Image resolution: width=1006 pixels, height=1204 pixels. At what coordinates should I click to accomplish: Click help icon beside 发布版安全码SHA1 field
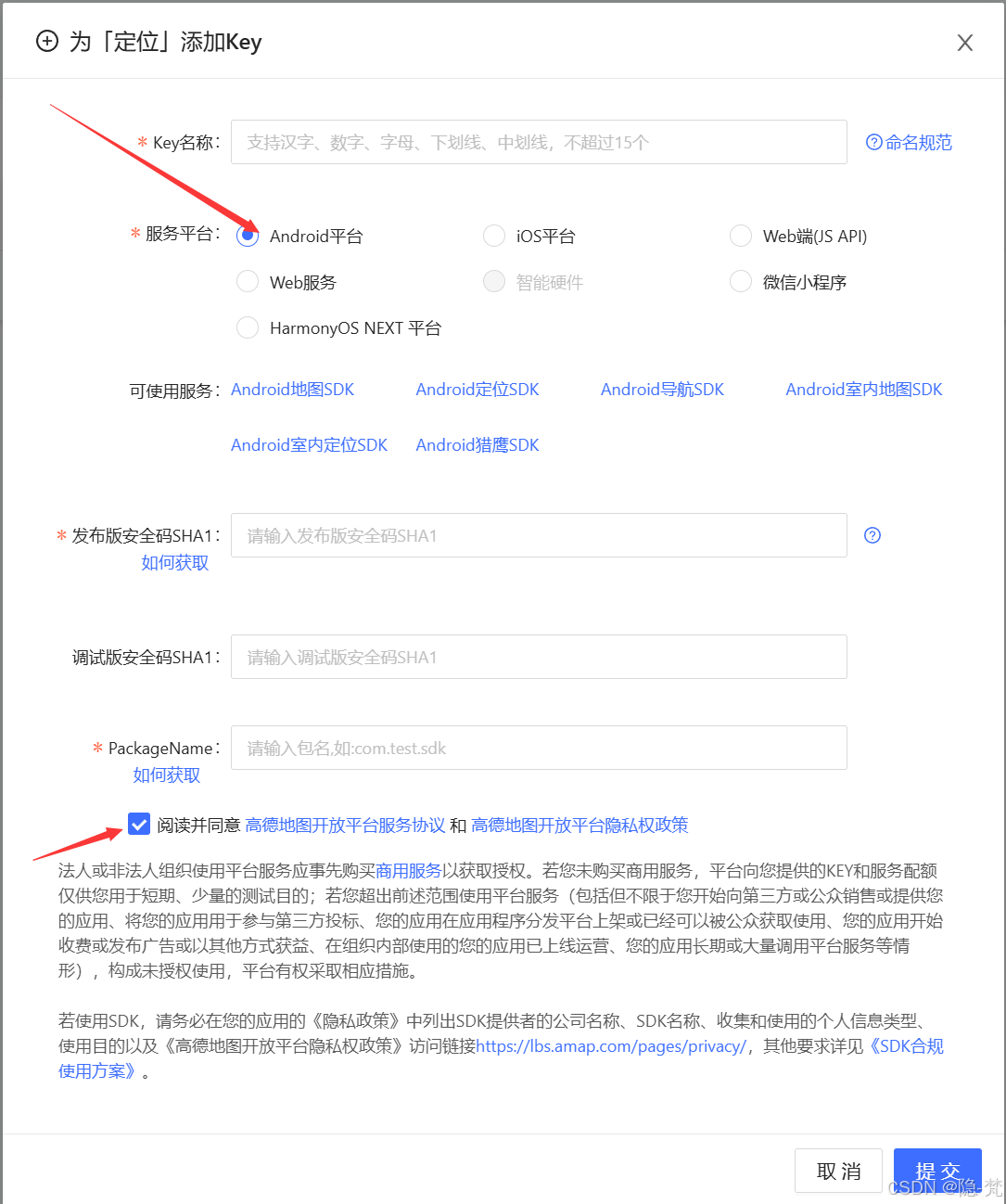pos(872,535)
